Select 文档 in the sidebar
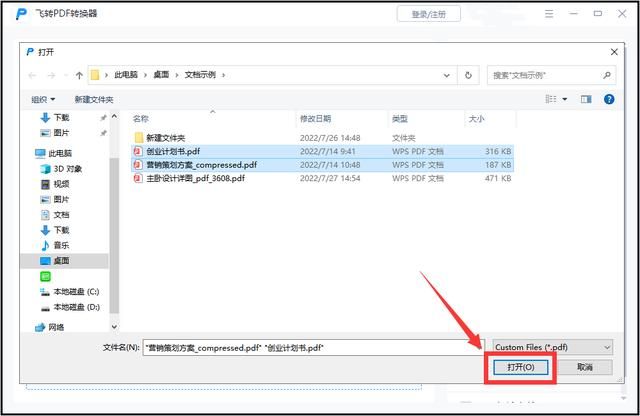640x416 pixels. point(61,215)
